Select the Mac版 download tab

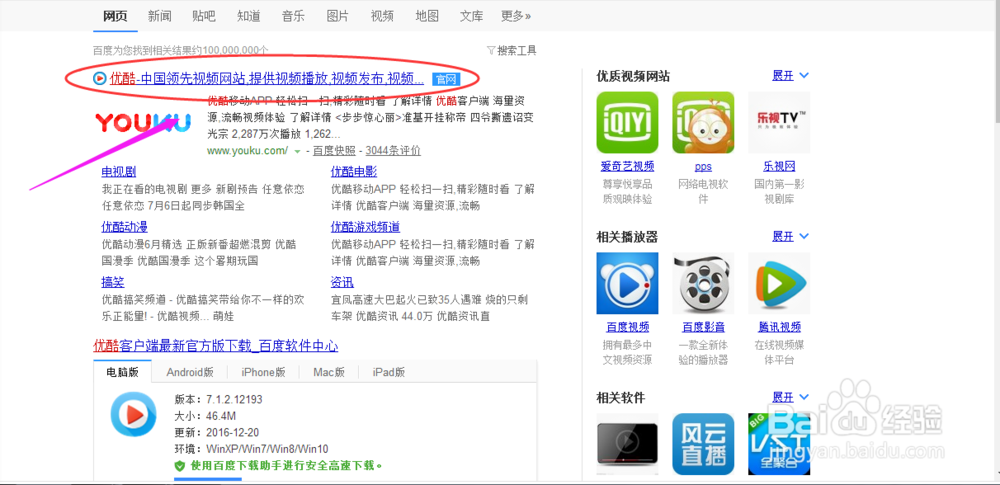tap(329, 373)
